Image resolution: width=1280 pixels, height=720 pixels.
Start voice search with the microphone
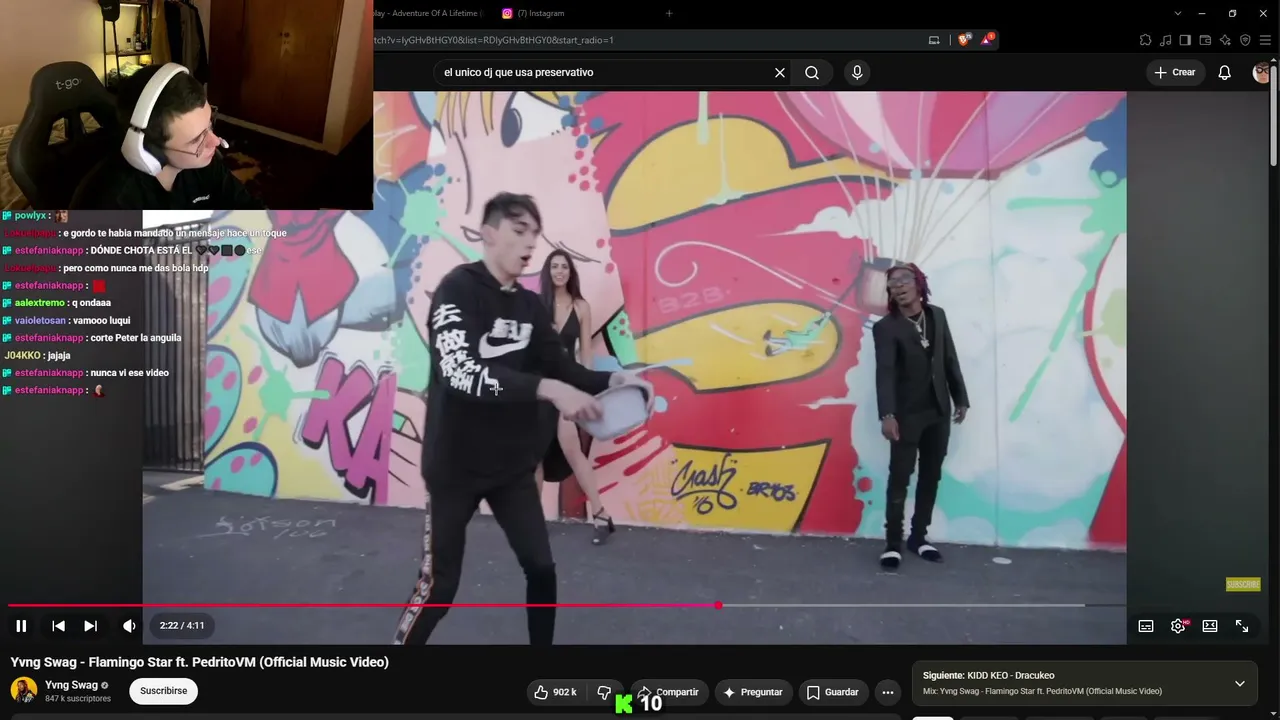point(857,72)
